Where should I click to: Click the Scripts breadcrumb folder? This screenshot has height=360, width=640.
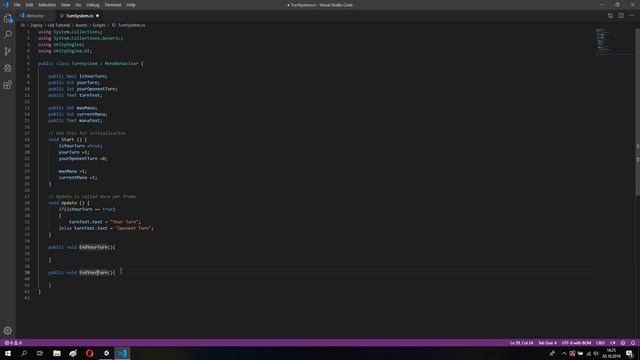[x=99, y=25]
